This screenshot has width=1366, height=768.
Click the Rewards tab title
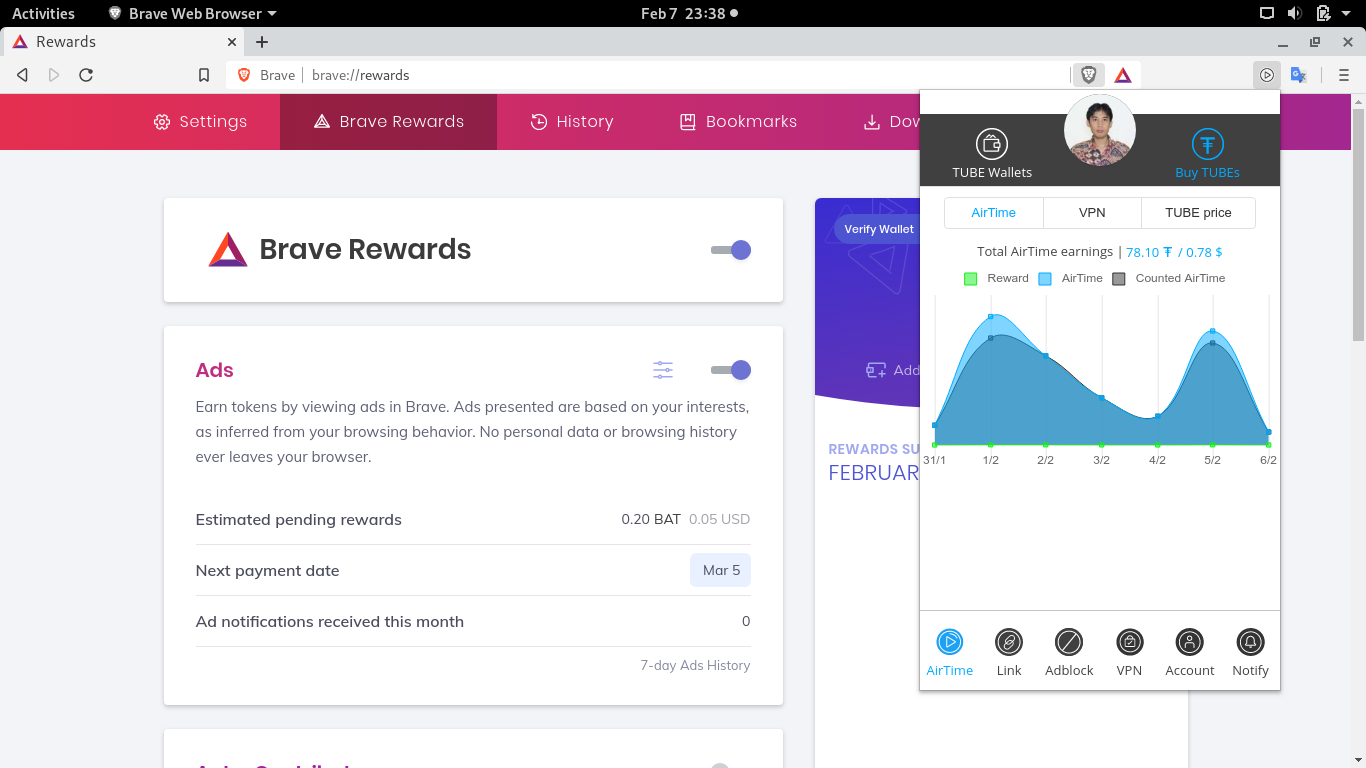pos(66,42)
